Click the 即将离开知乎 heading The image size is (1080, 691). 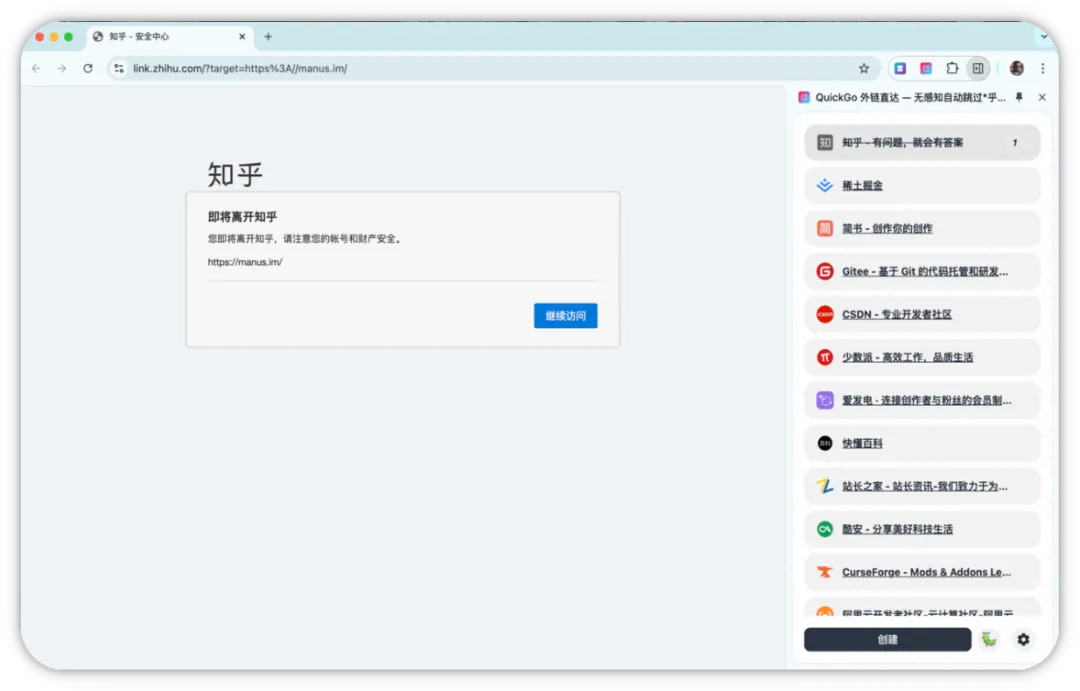tap(242, 216)
